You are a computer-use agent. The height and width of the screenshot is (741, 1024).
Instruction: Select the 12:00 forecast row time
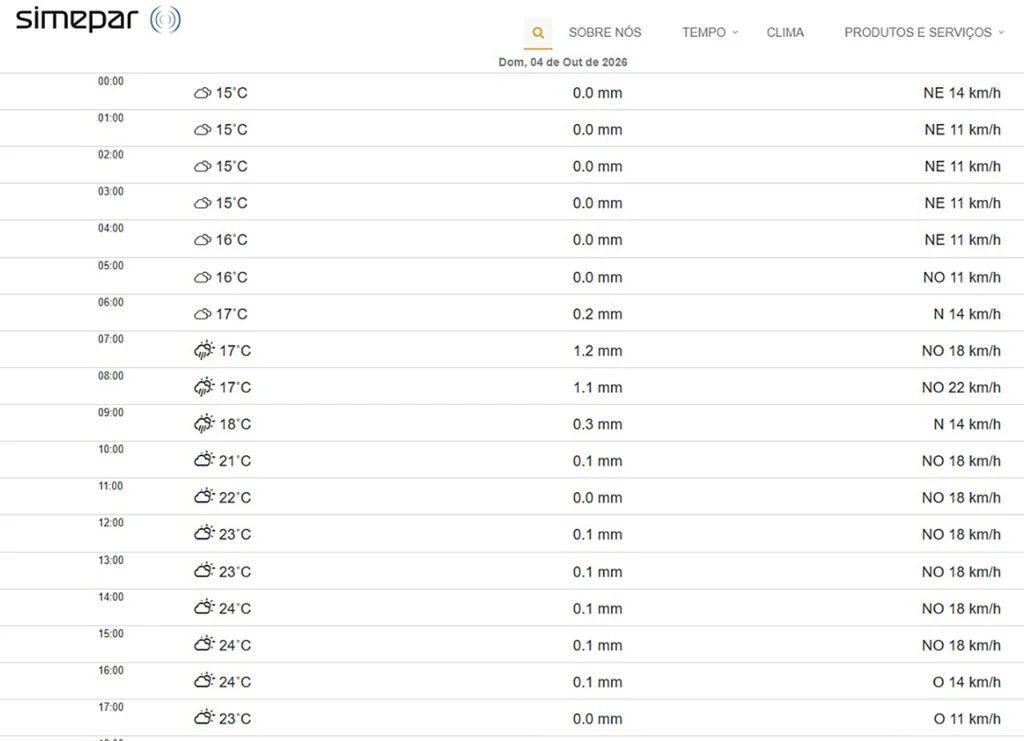pyautogui.click(x=111, y=522)
